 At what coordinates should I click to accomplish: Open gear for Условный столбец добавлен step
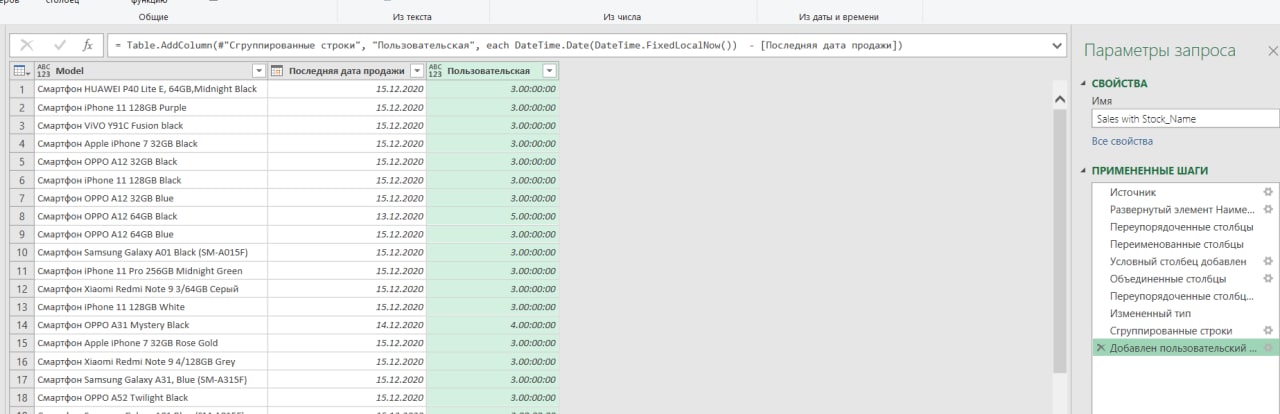click(x=1268, y=261)
